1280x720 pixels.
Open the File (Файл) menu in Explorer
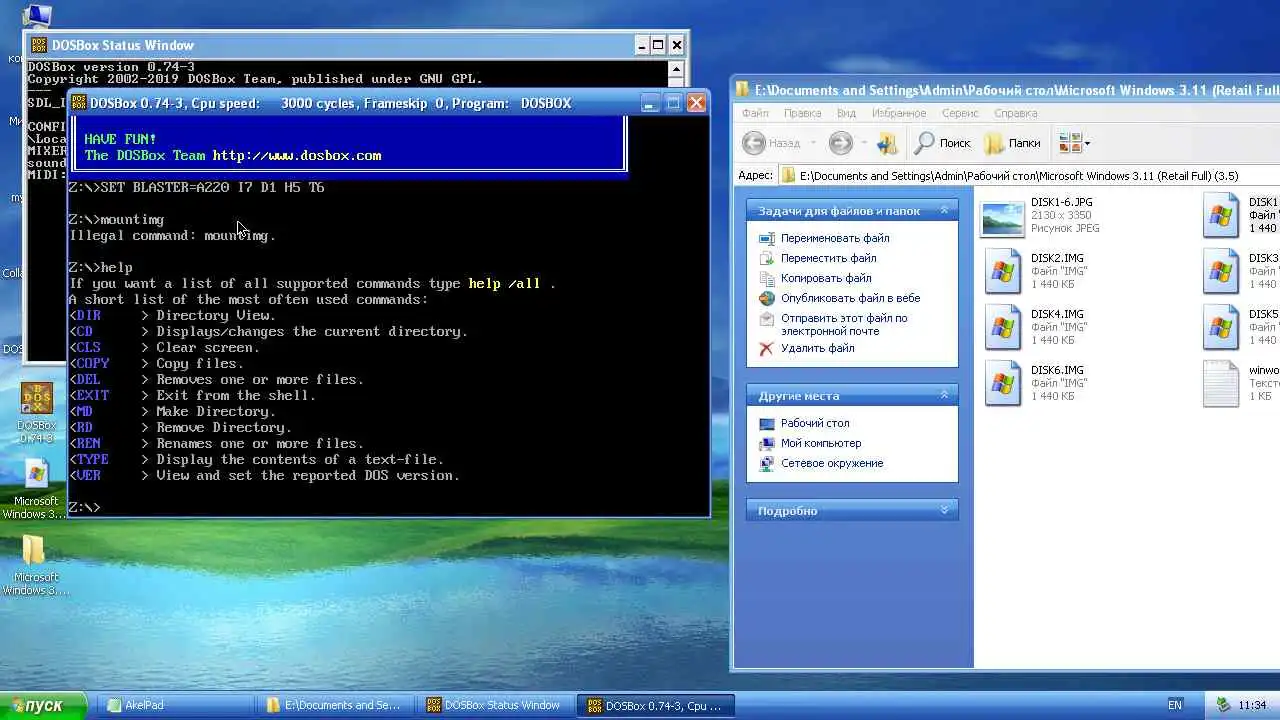point(755,114)
